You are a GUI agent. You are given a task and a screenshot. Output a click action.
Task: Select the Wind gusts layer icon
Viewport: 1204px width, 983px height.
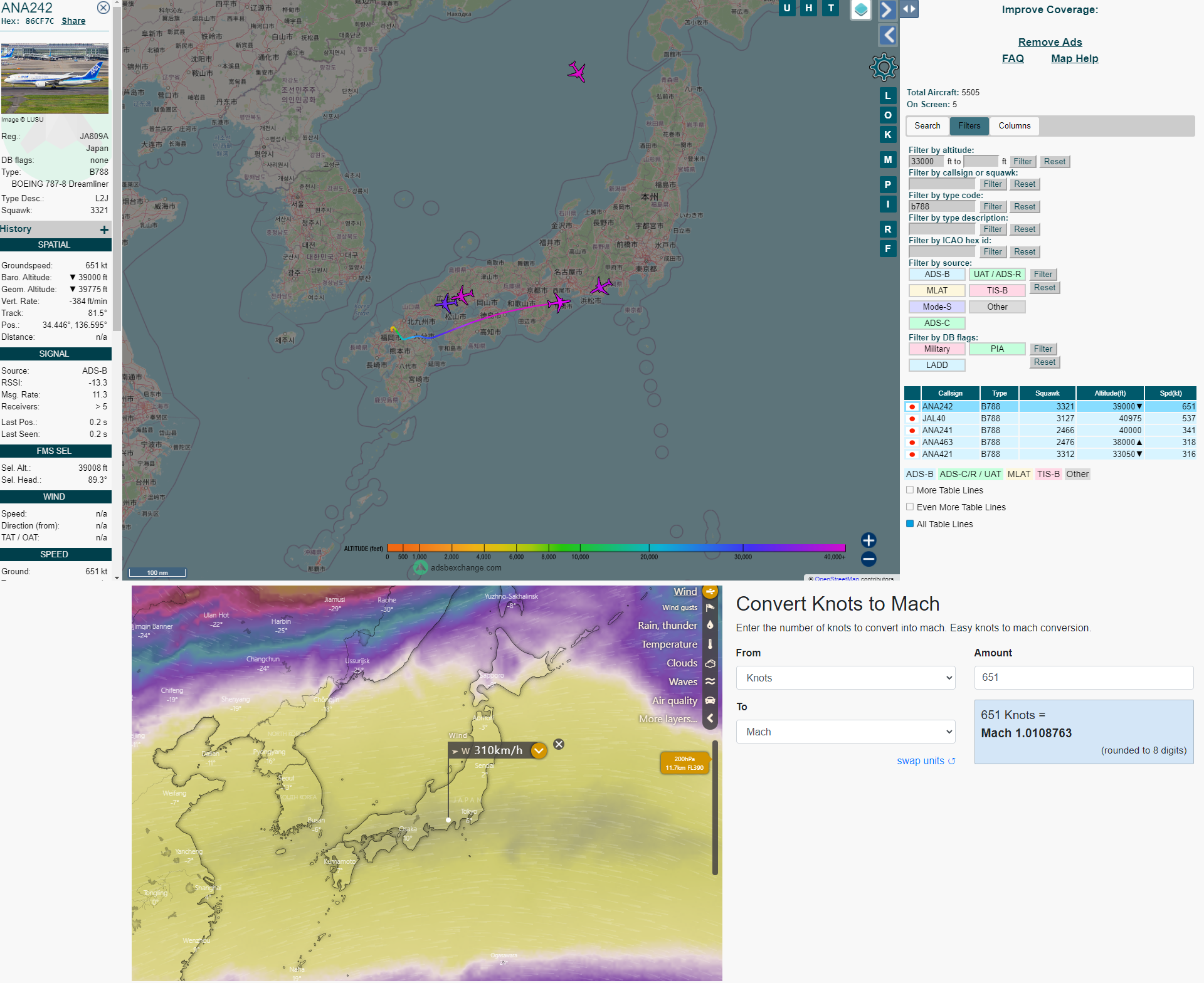coord(710,607)
